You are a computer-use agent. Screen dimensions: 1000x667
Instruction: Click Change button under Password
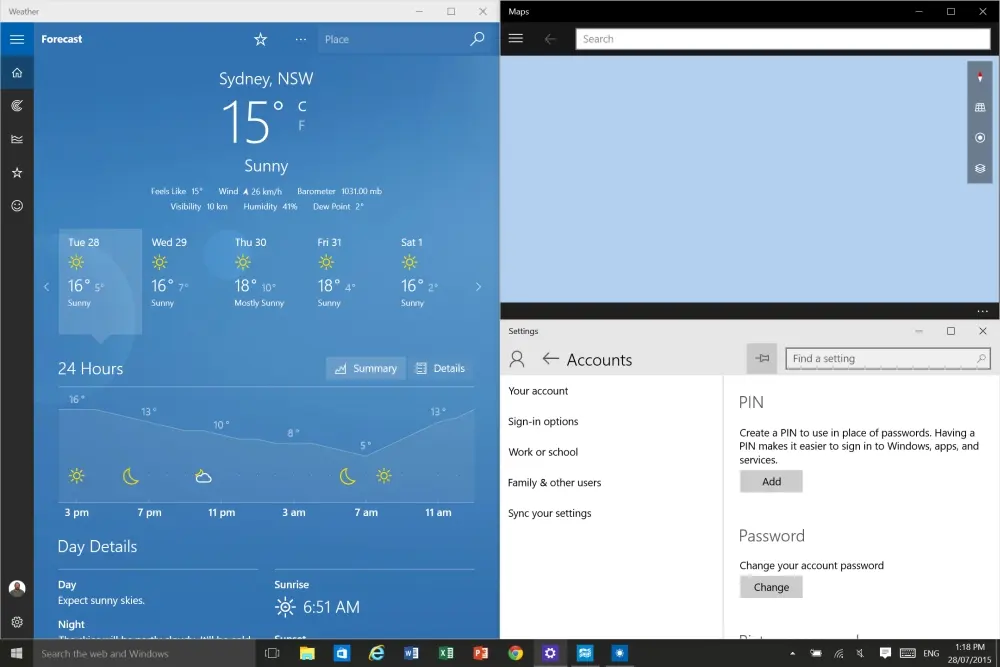tap(771, 587)
